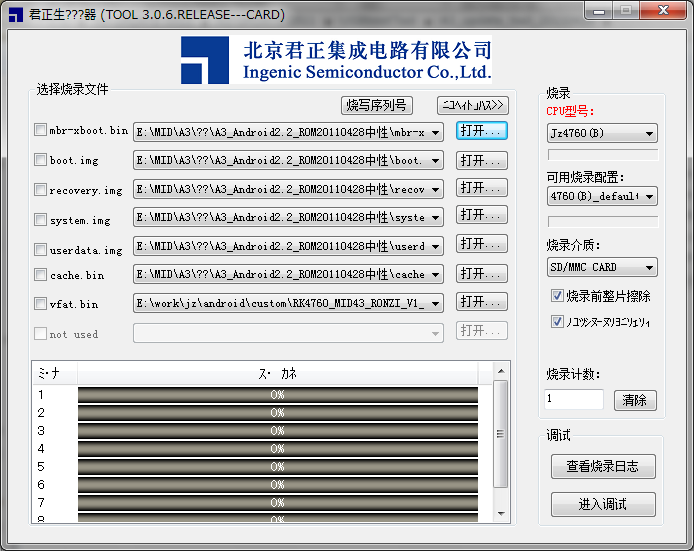Click 打开 next to cache.bin
The height and width of the screenshot is (551, 694).
coord(482,273)
